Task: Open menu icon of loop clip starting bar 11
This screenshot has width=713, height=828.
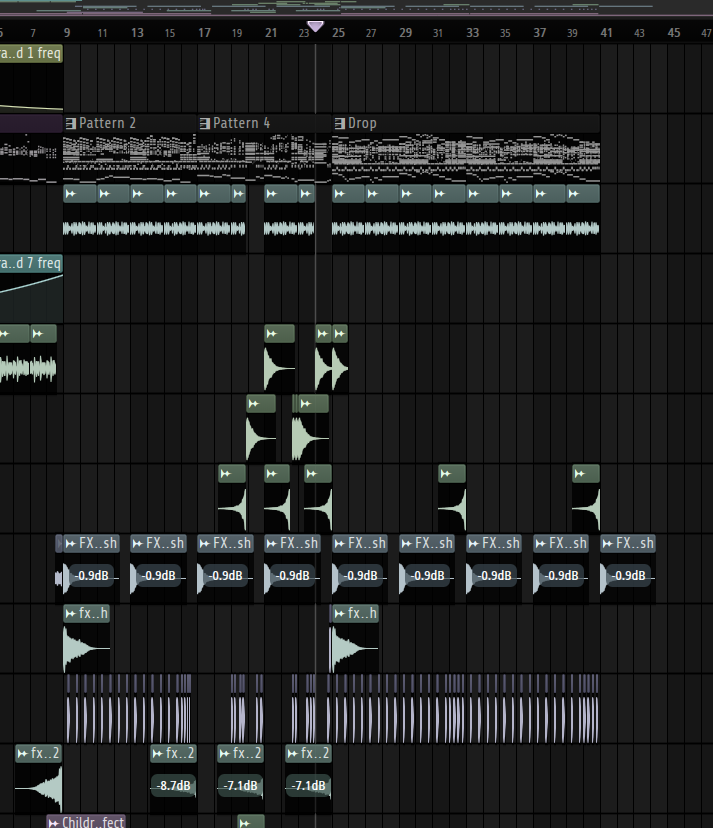Action: [105, 194]
